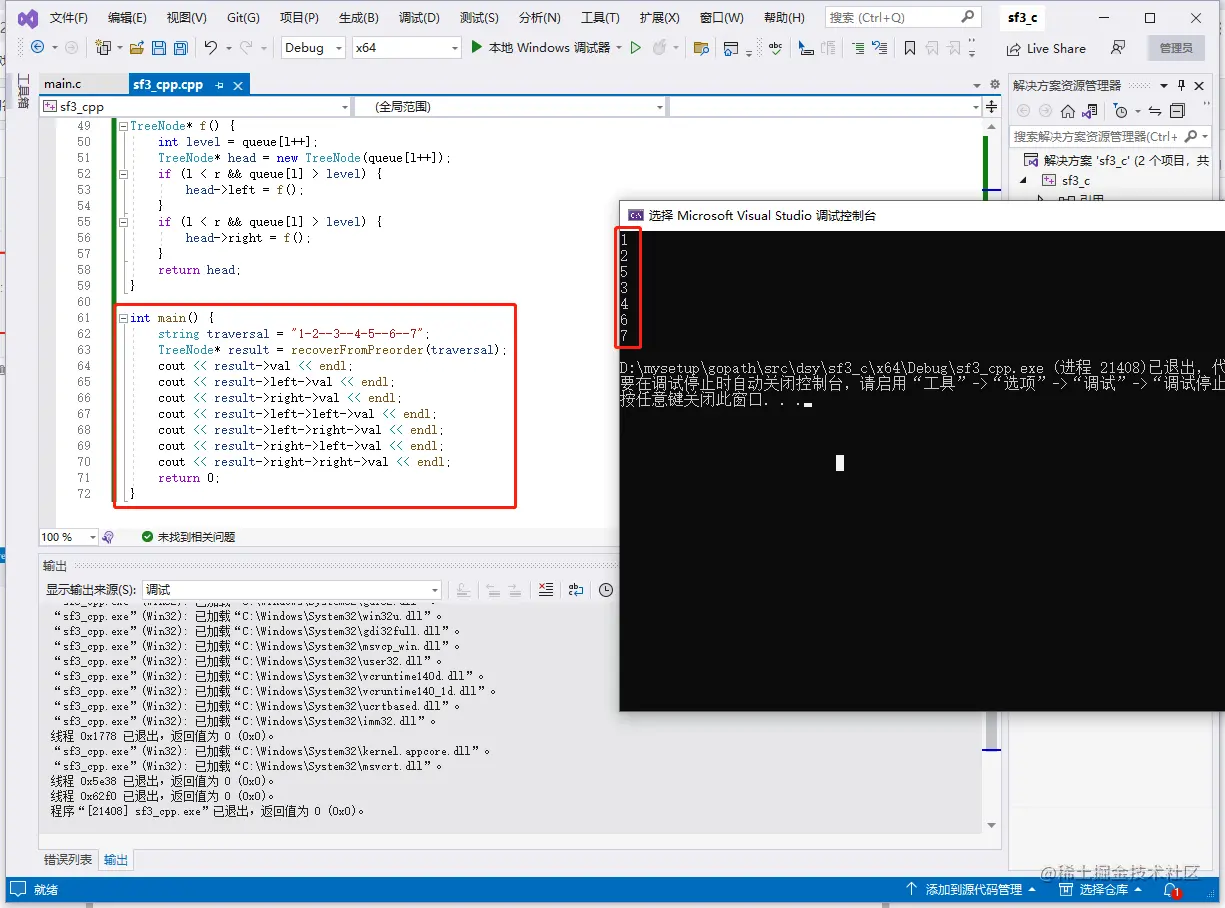Open the 工具(T) menu

tap(600, 18)
